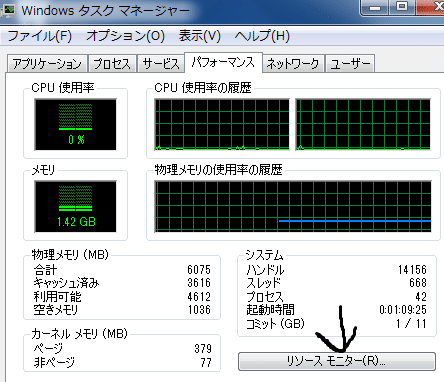Viewport: 444px width, 382px height.
Task: Click the 物理メモリの使用率の履歴 heading
Action: (218, 170)
